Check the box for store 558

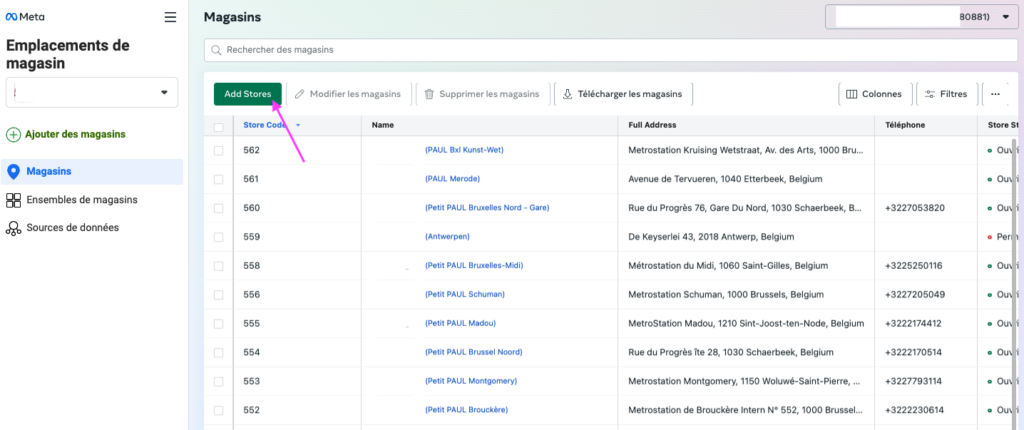(x=219, y=266)
